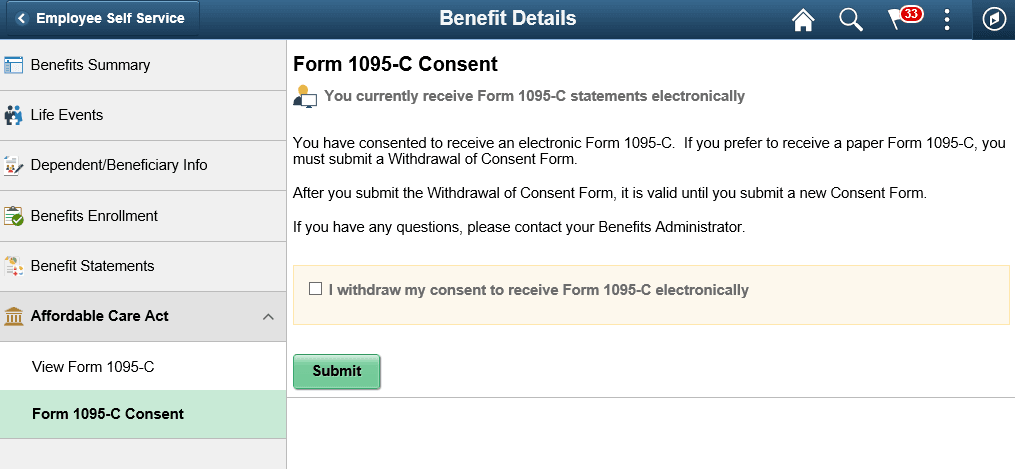
Task: Click the Dependent/Beneficiary Info icon
Action: [x=13, y=166]
